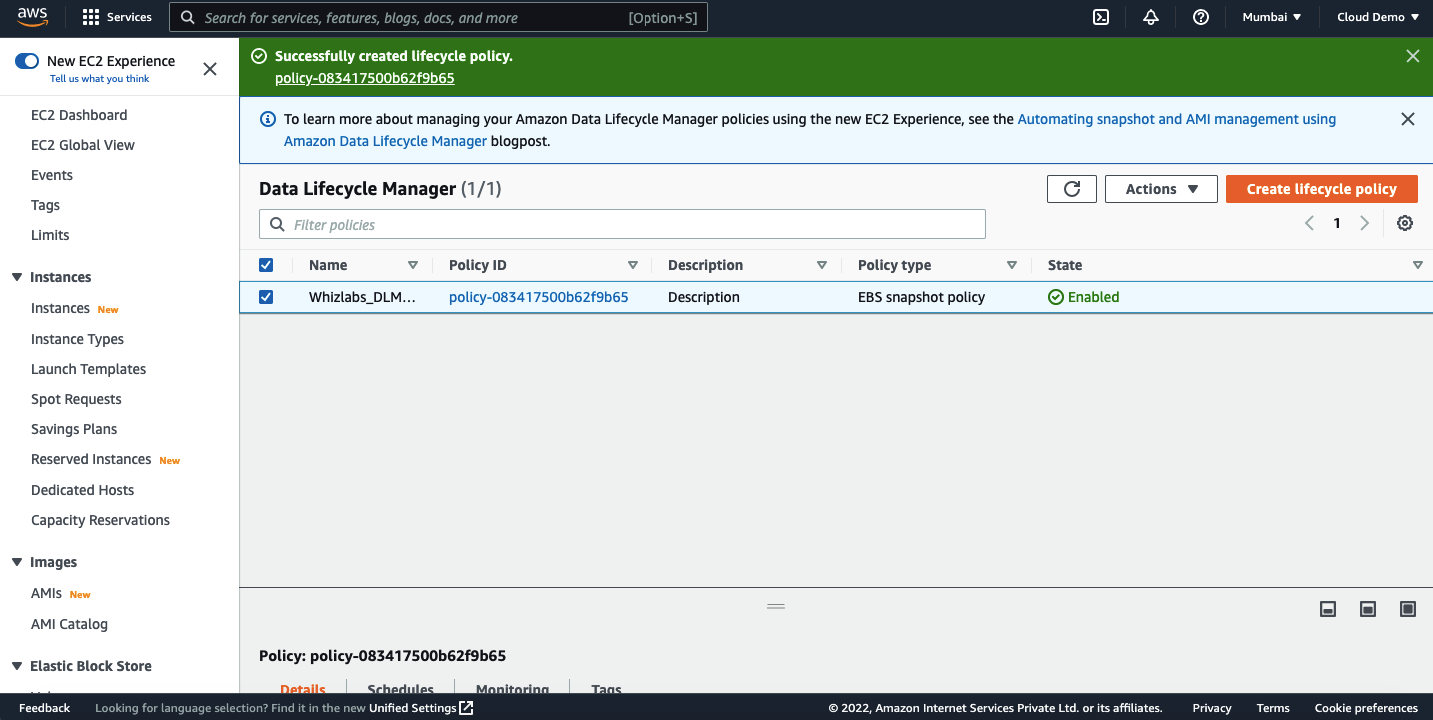Image resolution: width=1433 pixels, height=720 pixels.
Task: Toggle the select-all policies header checkbox
Action: [266, 265]
